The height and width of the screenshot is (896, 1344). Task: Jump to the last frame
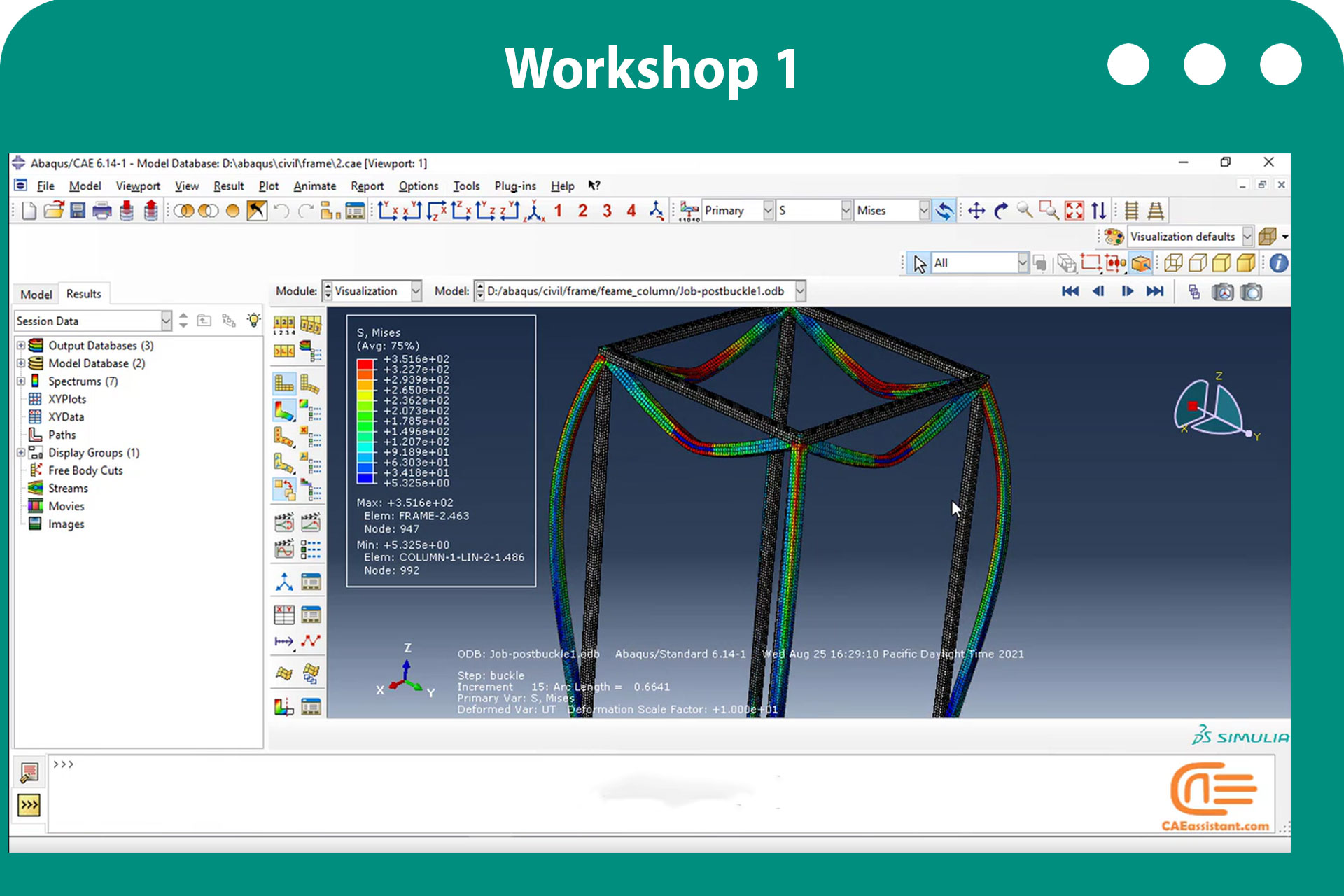[1155, 291]
